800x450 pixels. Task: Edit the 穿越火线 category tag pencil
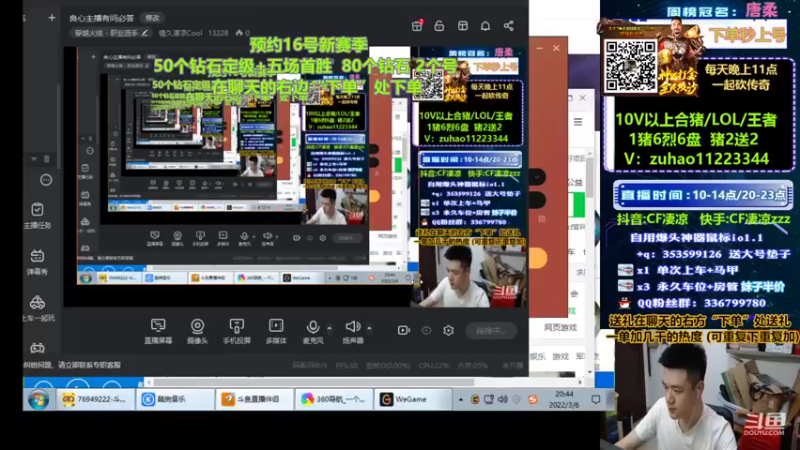point(145,33)
